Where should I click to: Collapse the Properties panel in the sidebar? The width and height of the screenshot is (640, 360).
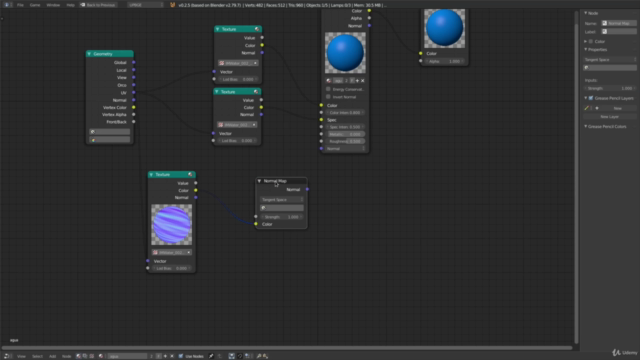(x=586, y=49)
